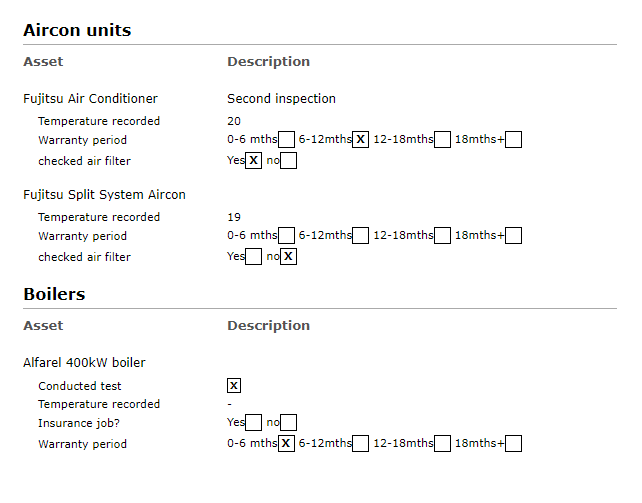Check no air filter for Fujitsu Air Conditioner
The width and height of the screenshot is (642, 503).
(289, 160)
